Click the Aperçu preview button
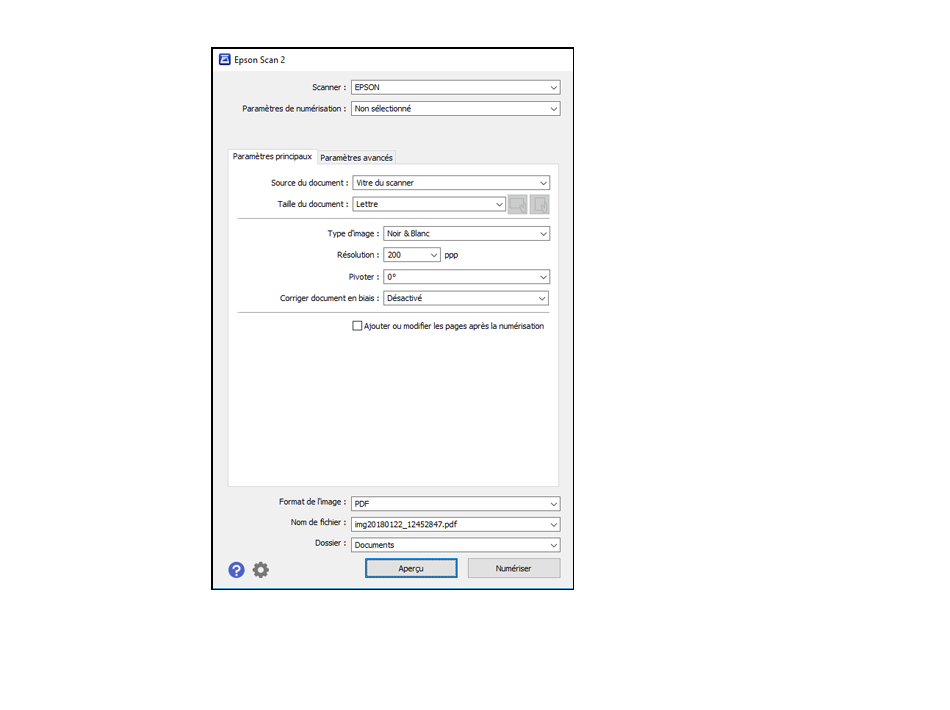Screen dimensions: 950x710 point(411,568)
